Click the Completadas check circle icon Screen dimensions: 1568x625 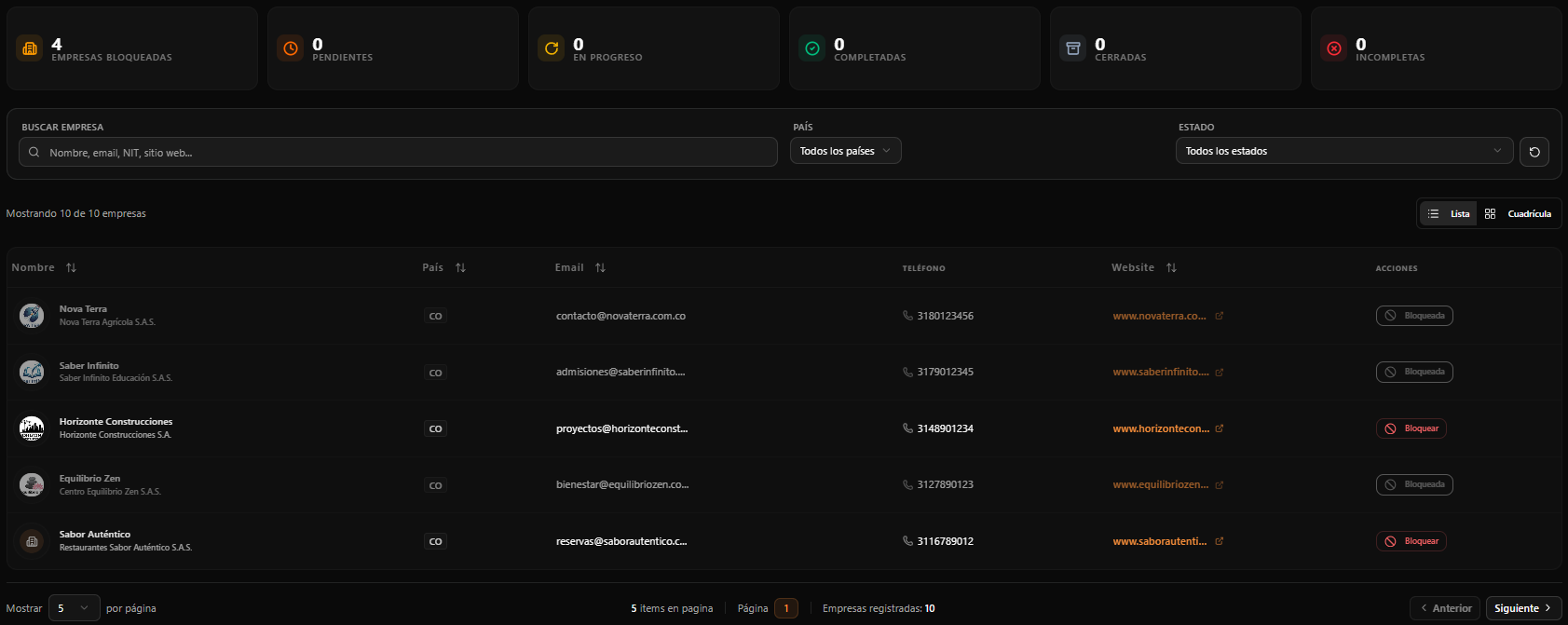pos(812,48)
